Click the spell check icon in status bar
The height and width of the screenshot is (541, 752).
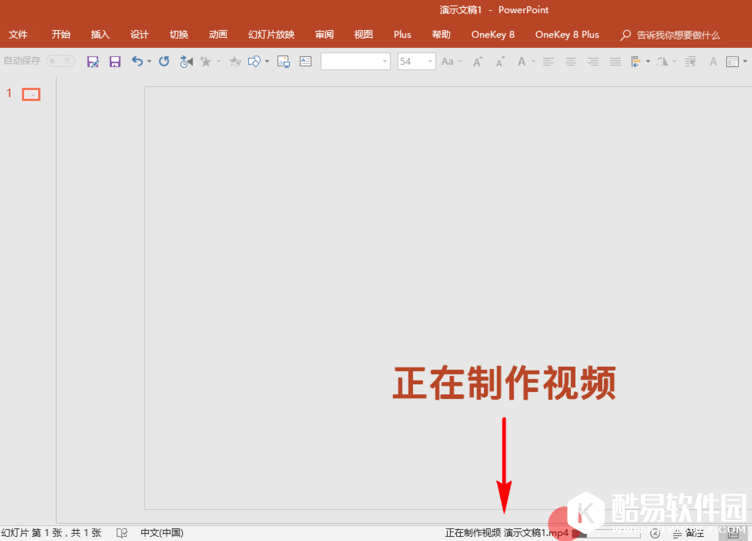pyautogui.click(x=122, y=533)
